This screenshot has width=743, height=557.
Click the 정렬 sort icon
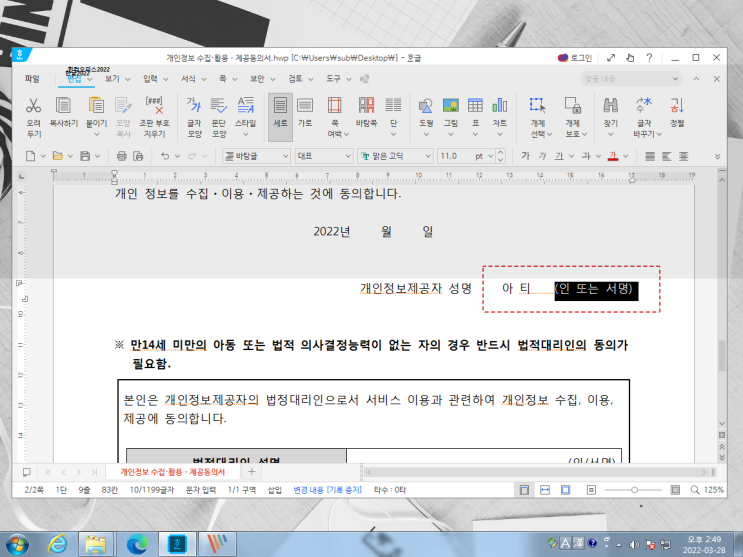tap(677, 106)
